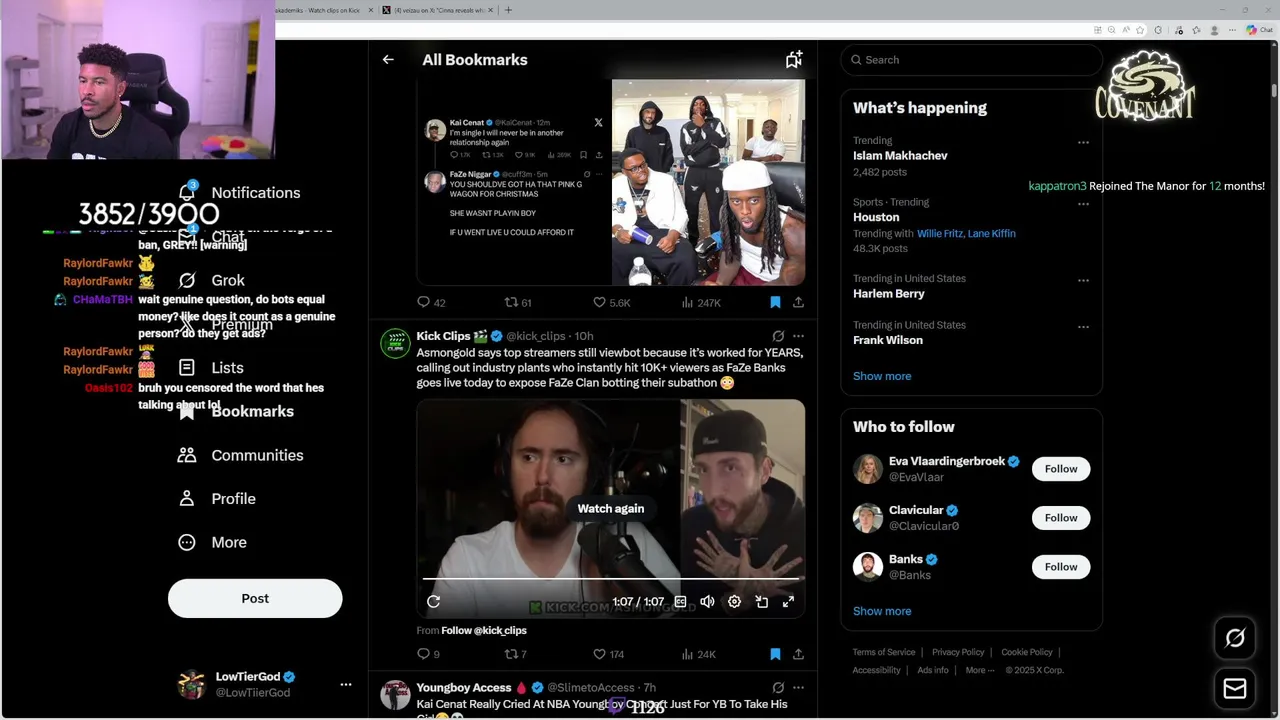Open Eva Vlaardingerbroek profile avatar
Viewport: 1280px width, 720px height.
pyautogui.click(x=868, y=469)
